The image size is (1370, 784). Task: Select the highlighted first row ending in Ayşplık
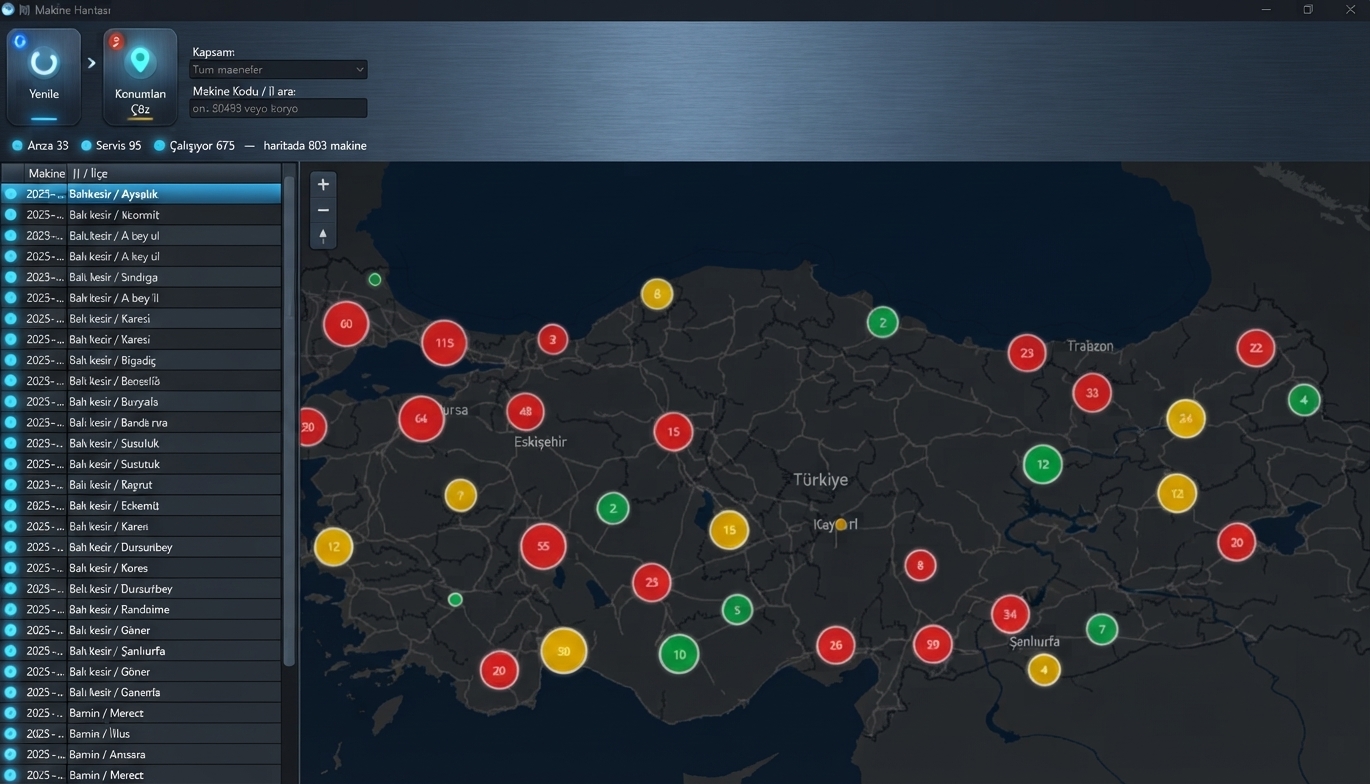[141, 194]
